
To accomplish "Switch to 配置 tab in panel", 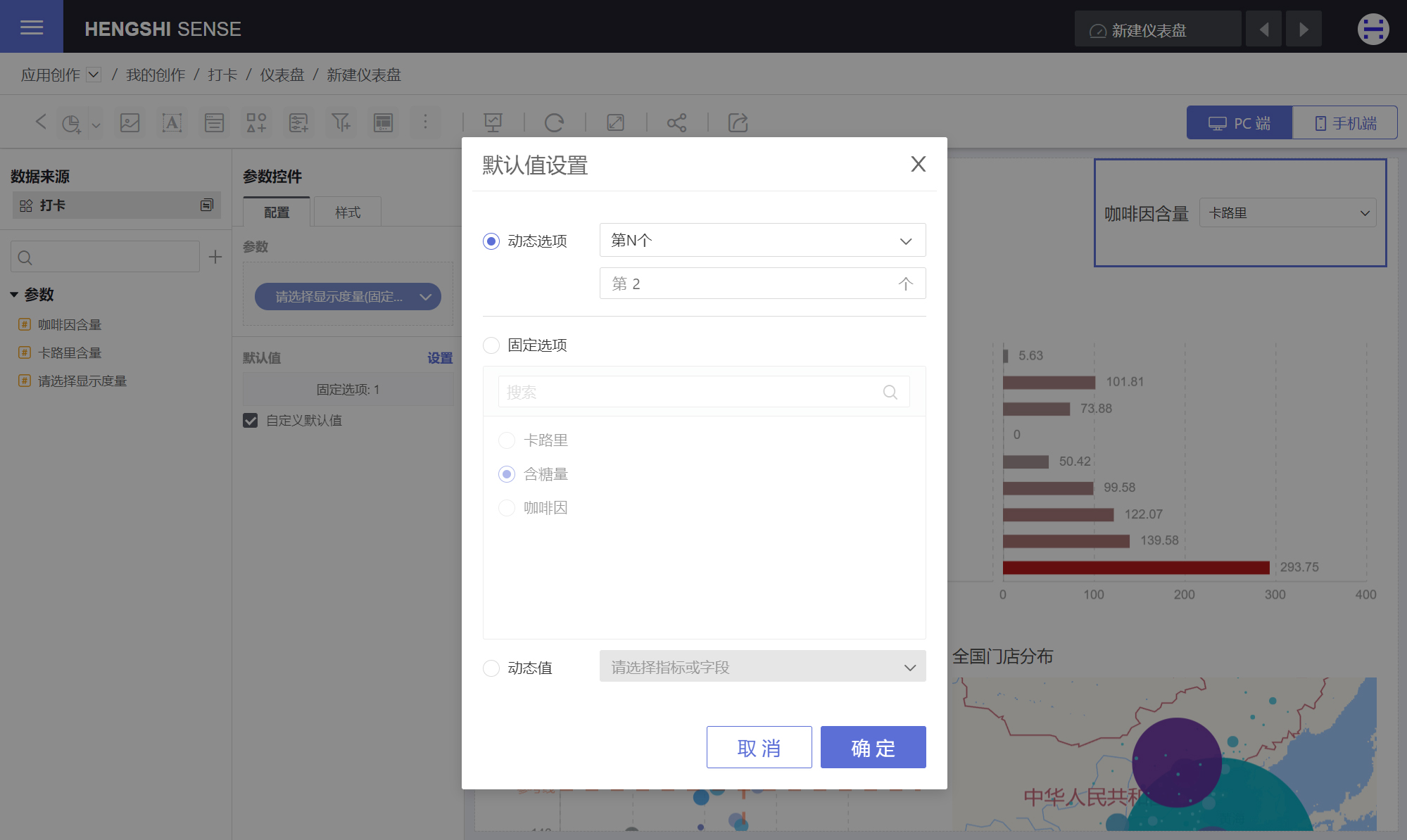I will pos(277,212).
